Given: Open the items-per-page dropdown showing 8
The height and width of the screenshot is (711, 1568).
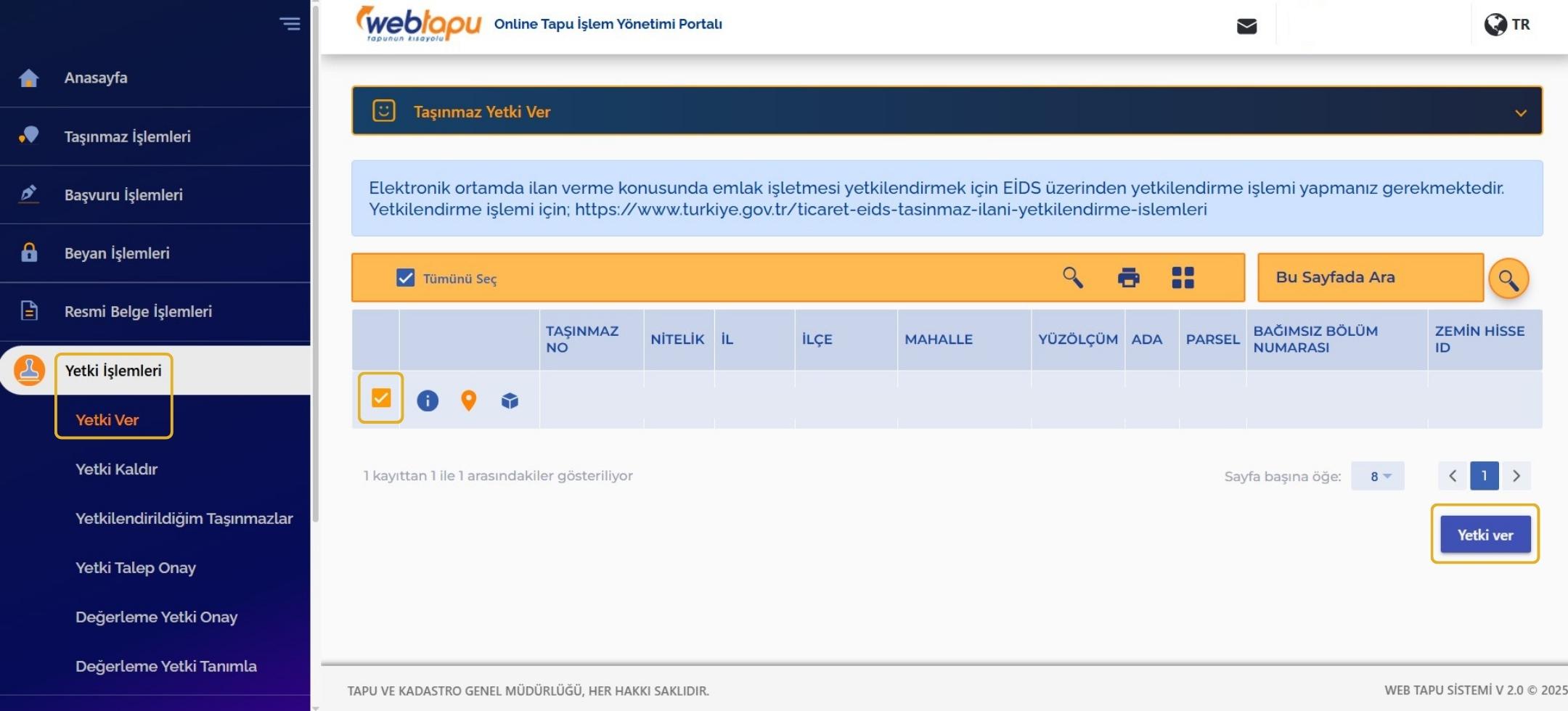Looking at the screenshot, I should (1379, 475).
